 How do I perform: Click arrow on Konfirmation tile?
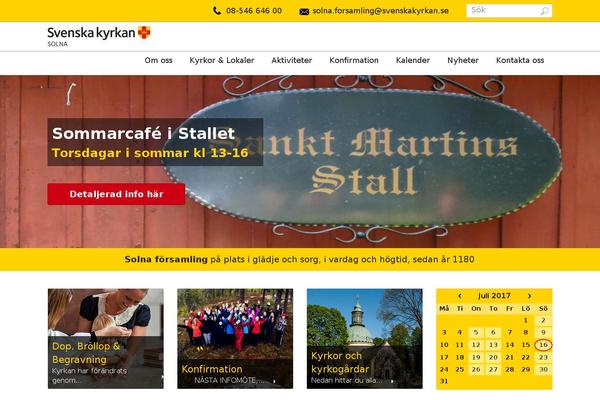[x=274, y=381]
